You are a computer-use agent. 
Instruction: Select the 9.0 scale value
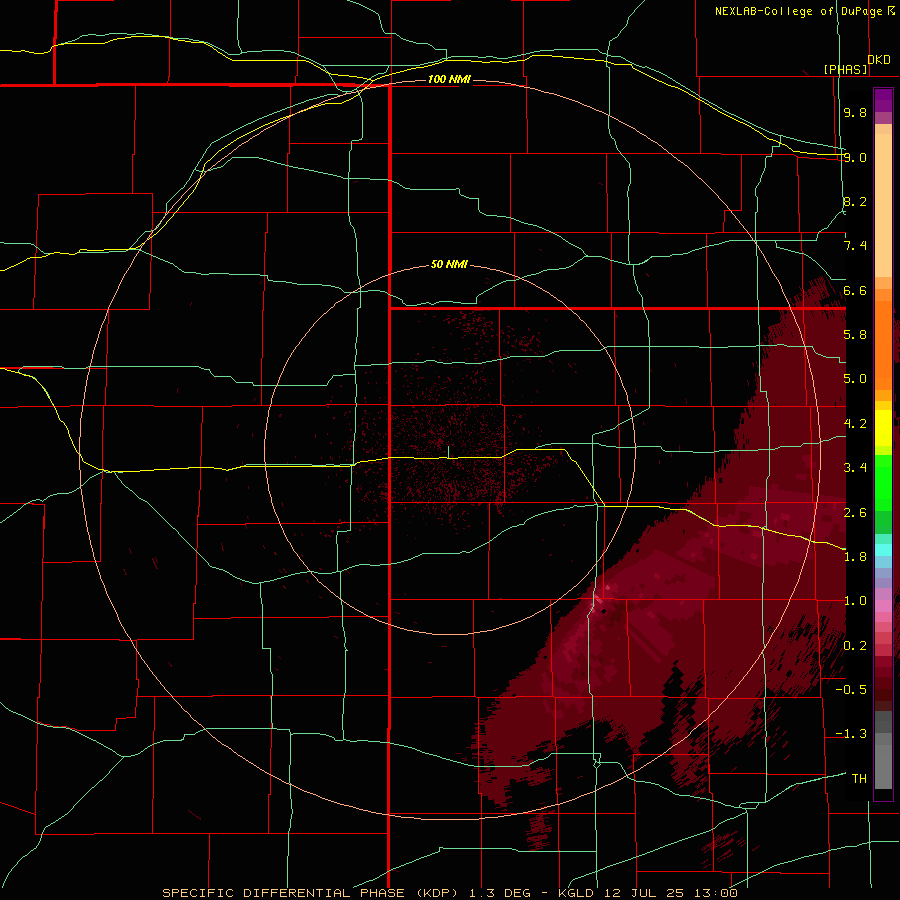coord(855,157)
